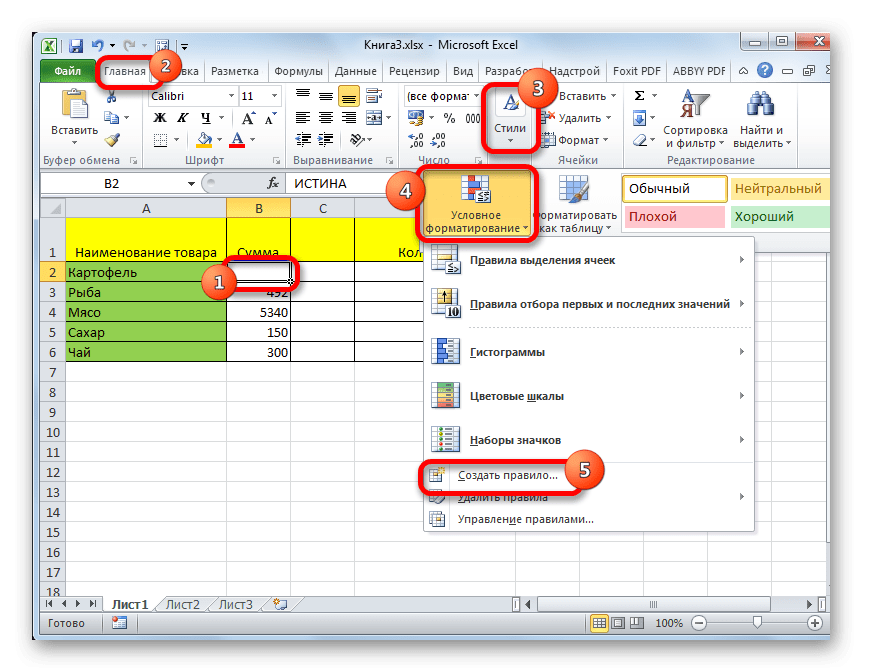
Task: Click the Decrease decimal icon
Action: click(x=438, y=140)
